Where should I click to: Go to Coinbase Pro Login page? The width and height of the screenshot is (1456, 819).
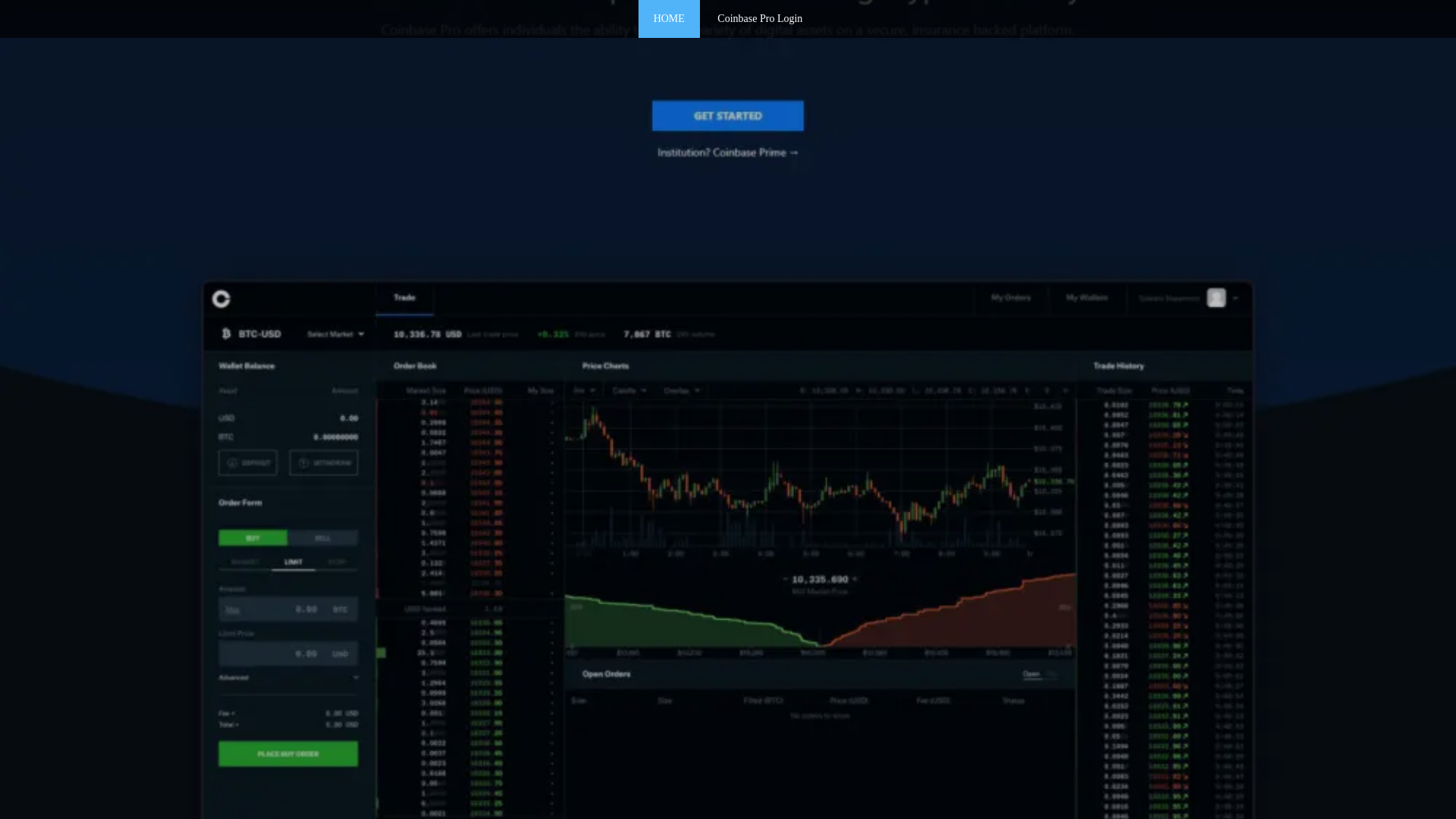pyautogui.click(x=759, y=18)
